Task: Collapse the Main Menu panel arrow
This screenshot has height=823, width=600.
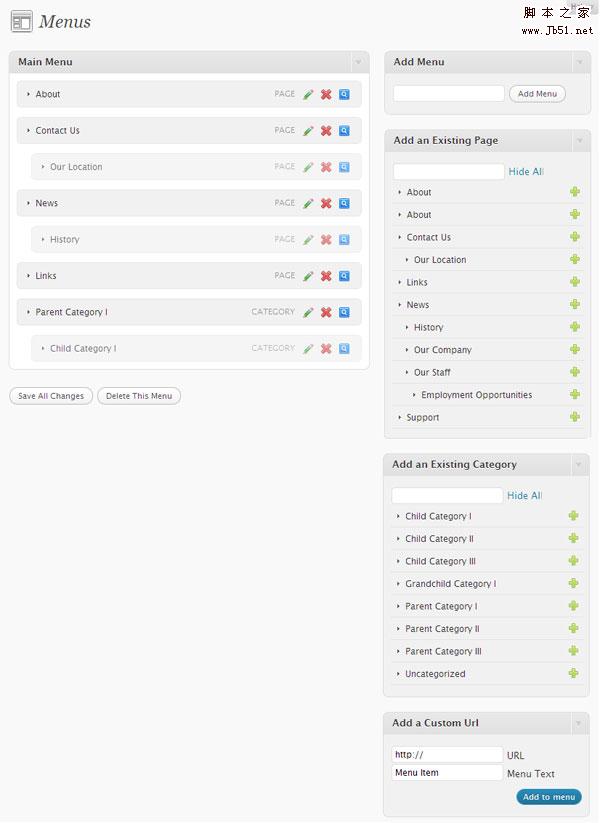Action: tap(358, 62)
